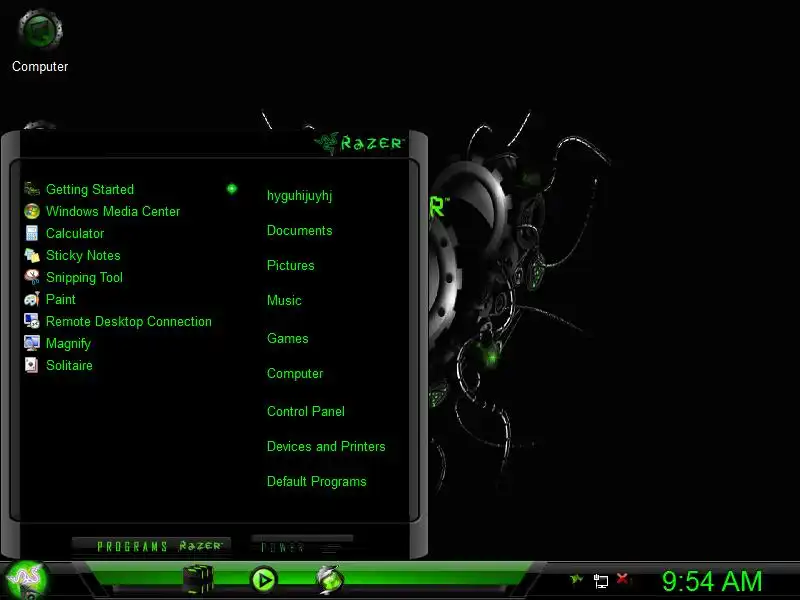Open Games from Start menu

click(288, 338)
